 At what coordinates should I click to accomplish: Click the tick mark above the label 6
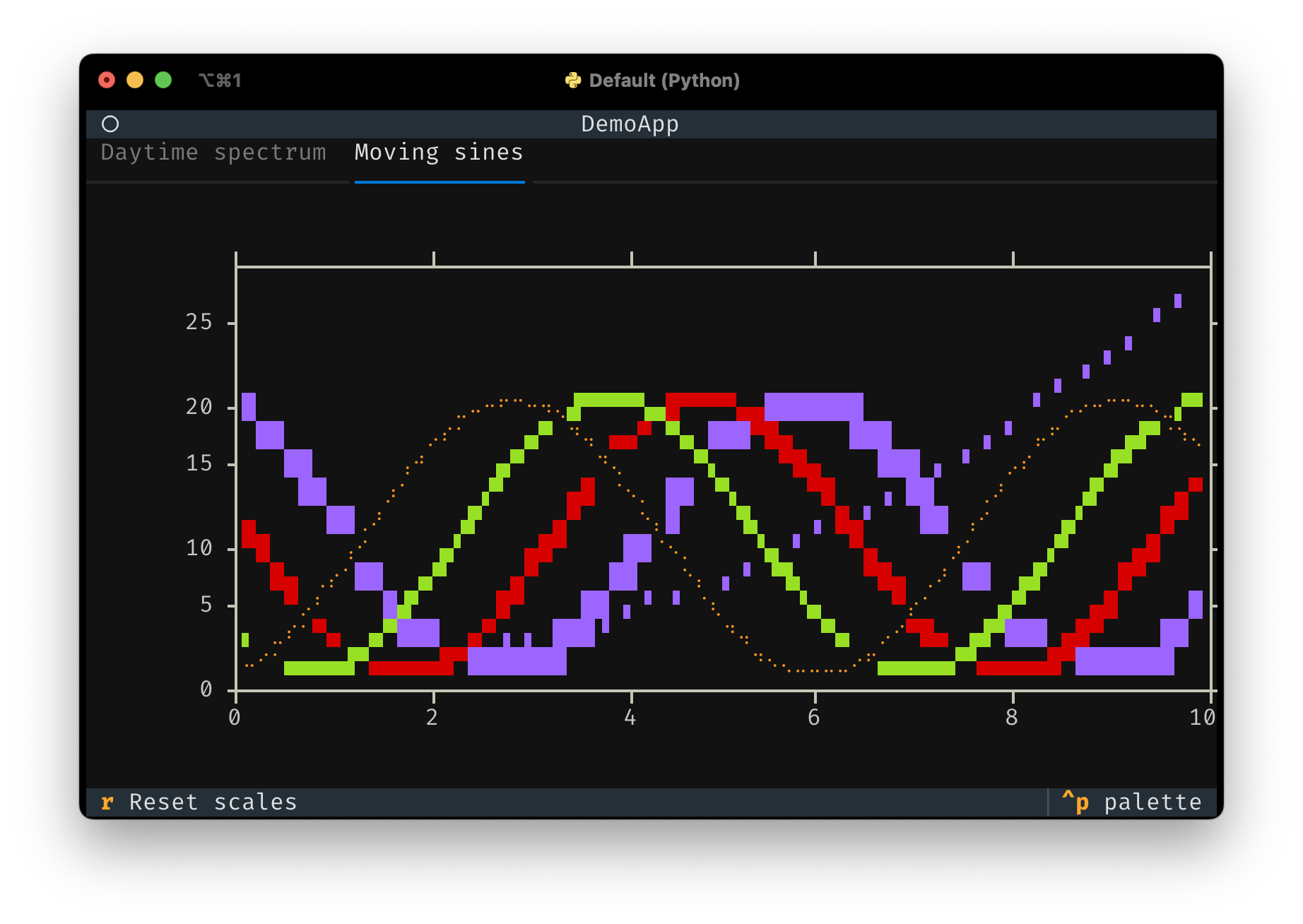click(815, 259)
